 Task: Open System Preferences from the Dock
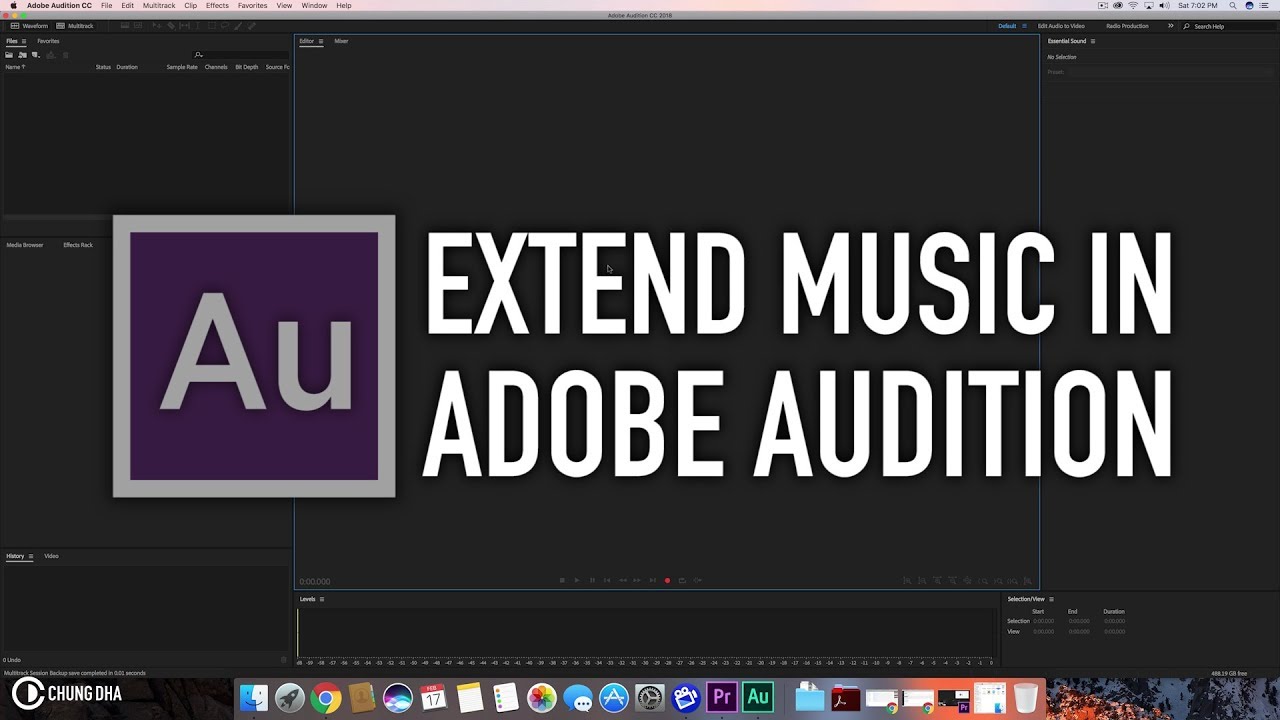click(x=650, y=697)
